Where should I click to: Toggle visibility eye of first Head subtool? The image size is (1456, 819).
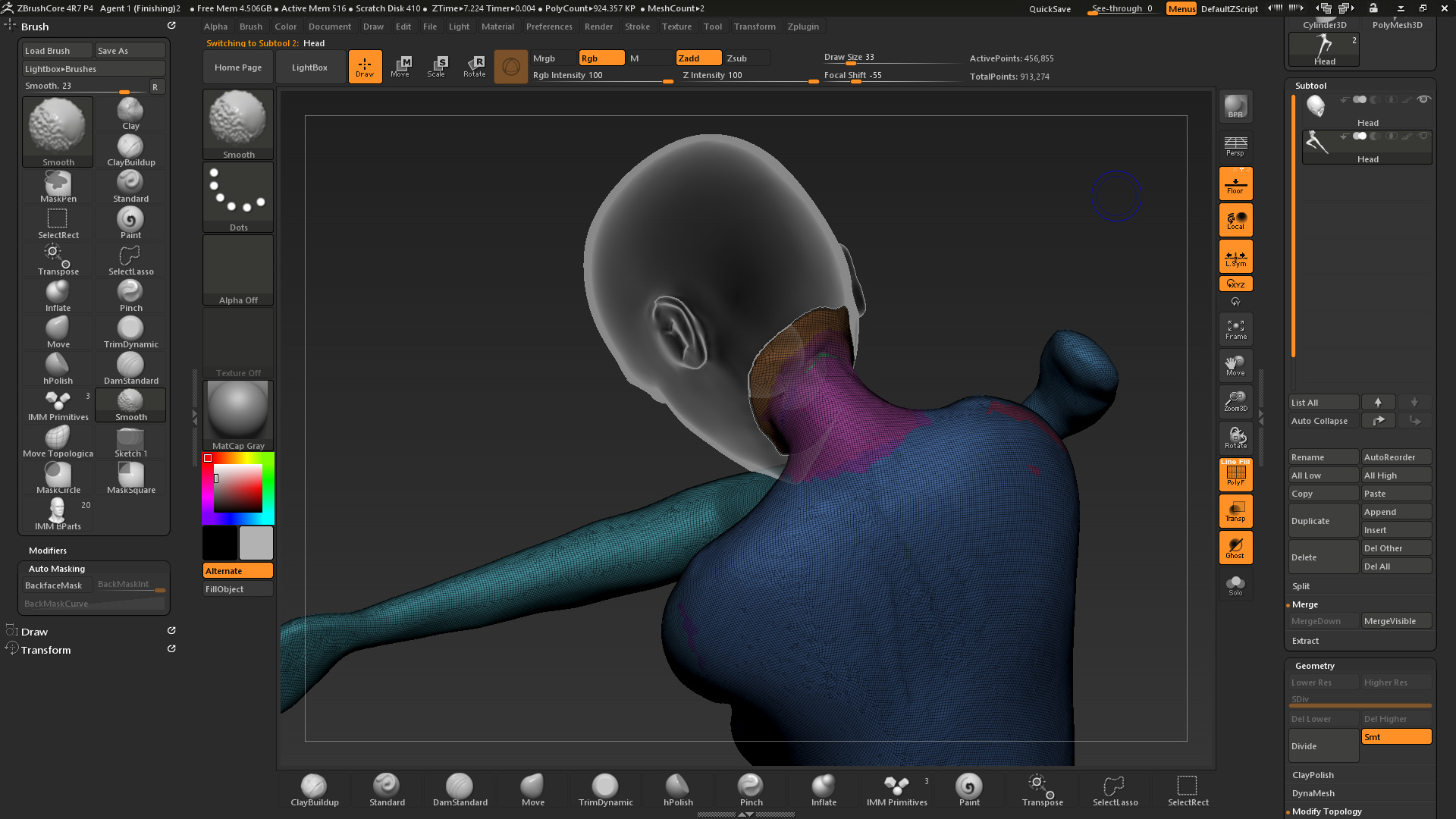click(x=1423, y=99)
